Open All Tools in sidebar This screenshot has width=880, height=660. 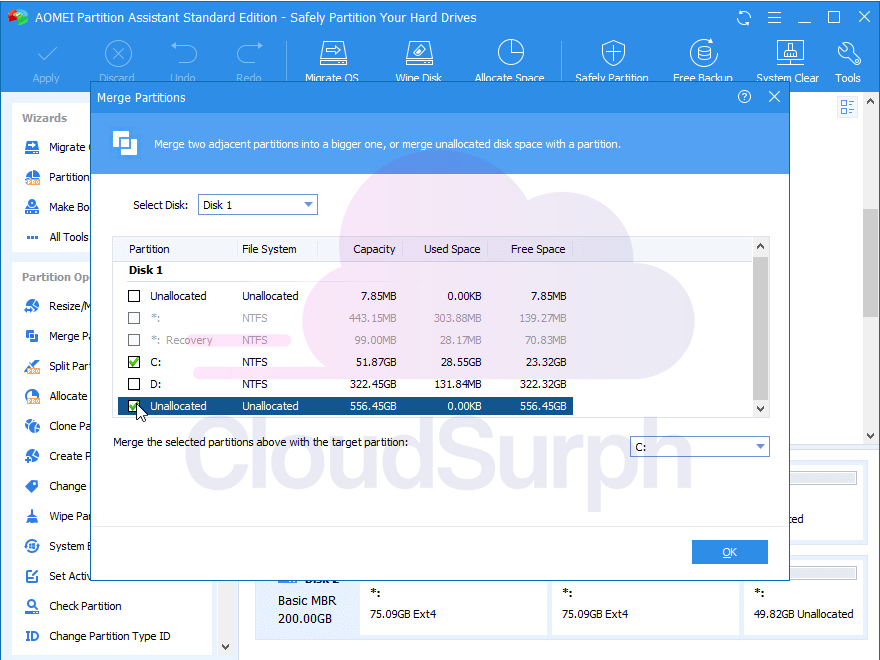tap(56, 237)
